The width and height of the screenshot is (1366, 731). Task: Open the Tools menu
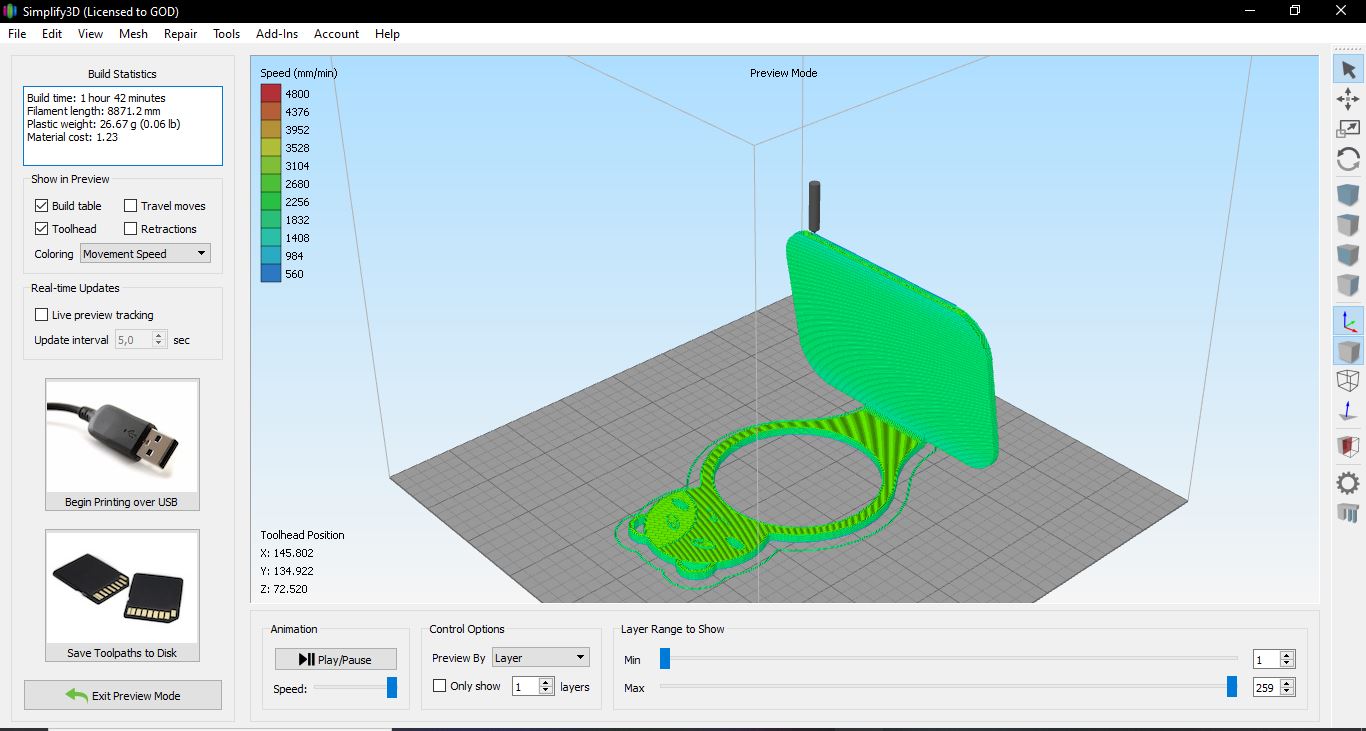pos(227,33)
